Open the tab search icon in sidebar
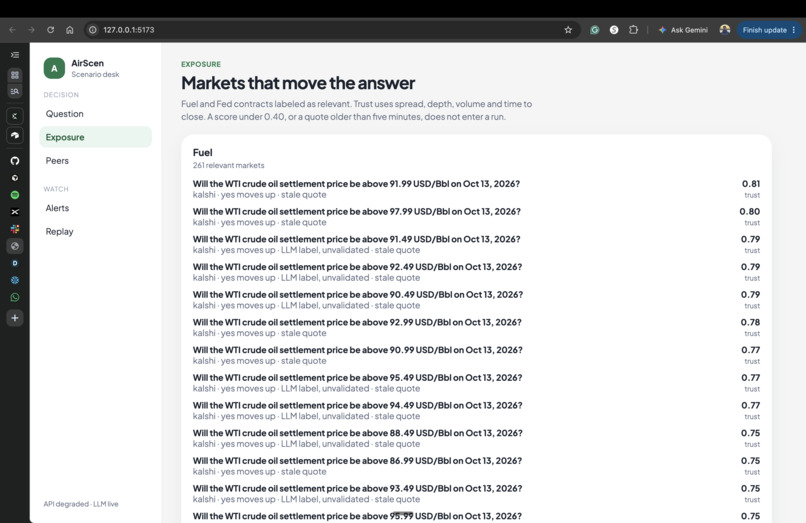The height and width of the screenshot is (523, 806). 15,92
